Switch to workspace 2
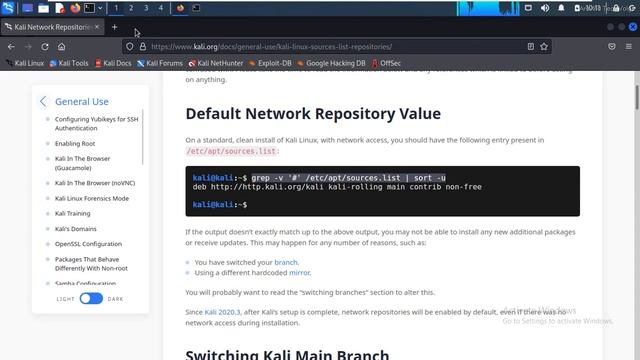The image size is (640, 360). [x=131, y=8]
